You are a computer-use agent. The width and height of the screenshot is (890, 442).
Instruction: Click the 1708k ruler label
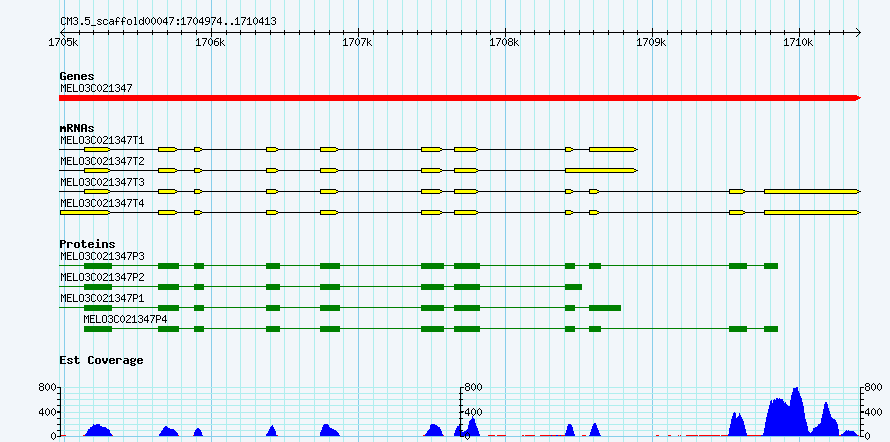tap(505, 43)
